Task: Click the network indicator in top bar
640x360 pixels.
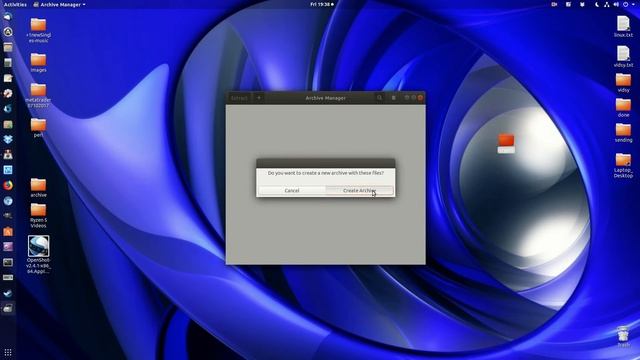Action: (607, 4)
